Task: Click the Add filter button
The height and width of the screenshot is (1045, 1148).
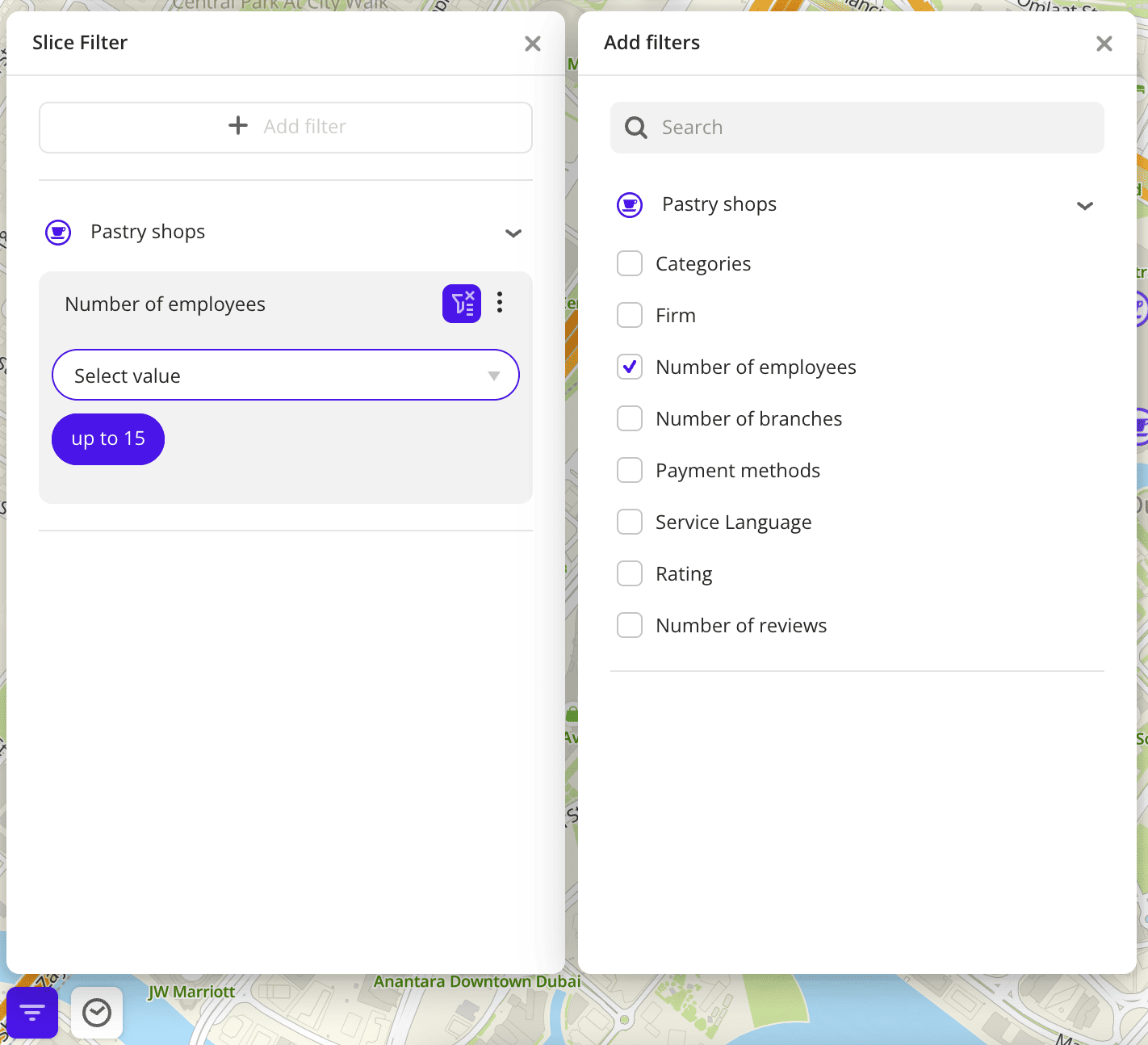Action: 286,127
